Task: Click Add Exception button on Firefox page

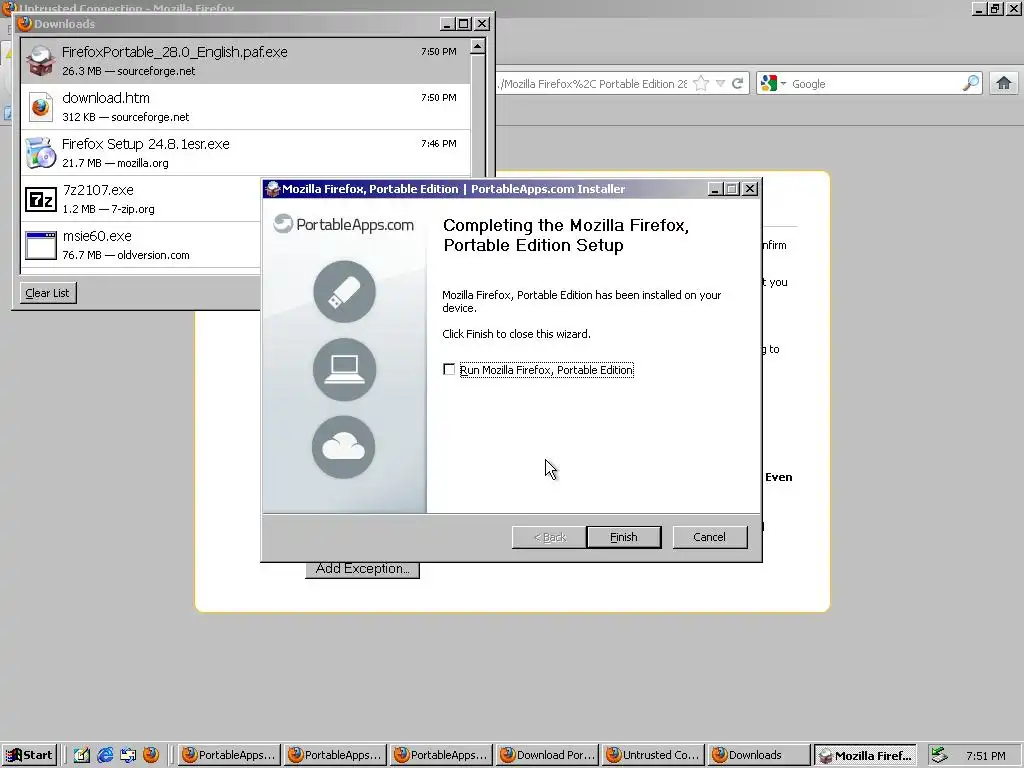Action: (362, 569)
